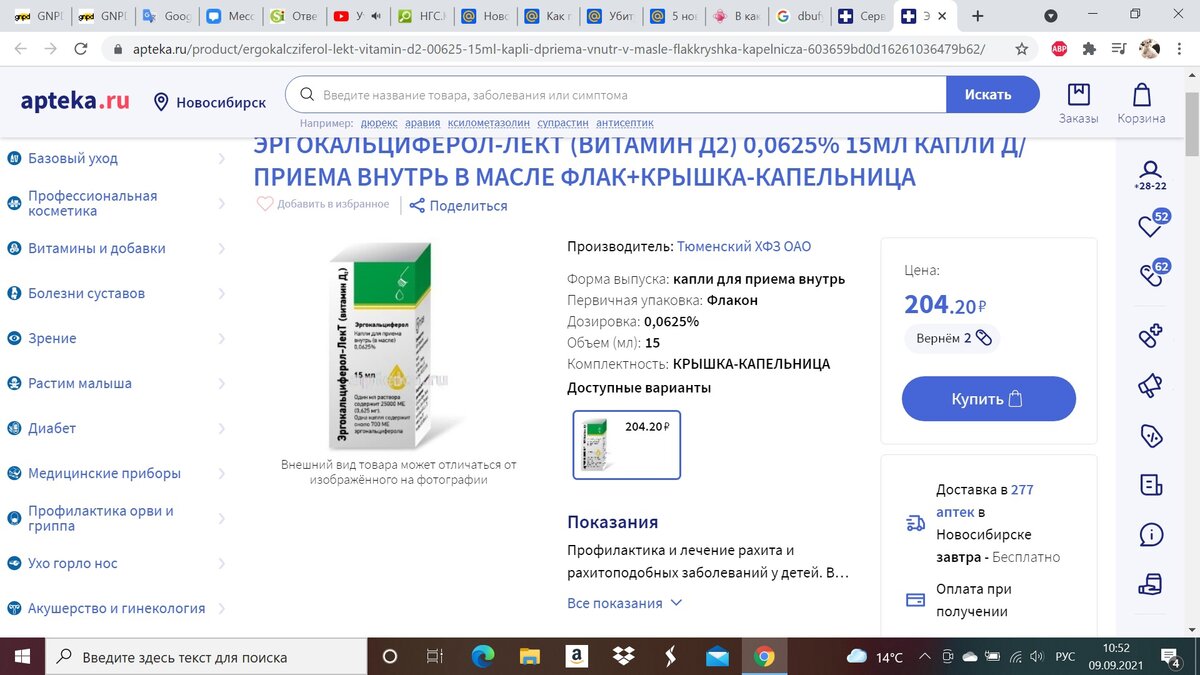This screenshot has height=675, width=1200.
Task: Open favorites heart with badge 52
Action: pyautogui.click(x=1151, y=225)
